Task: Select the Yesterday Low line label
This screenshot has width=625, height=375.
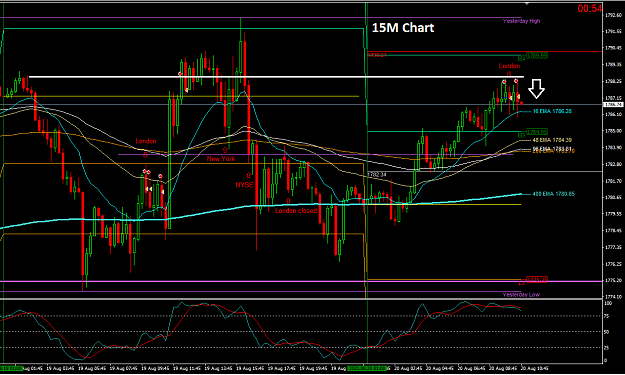Action: point(521,295)
